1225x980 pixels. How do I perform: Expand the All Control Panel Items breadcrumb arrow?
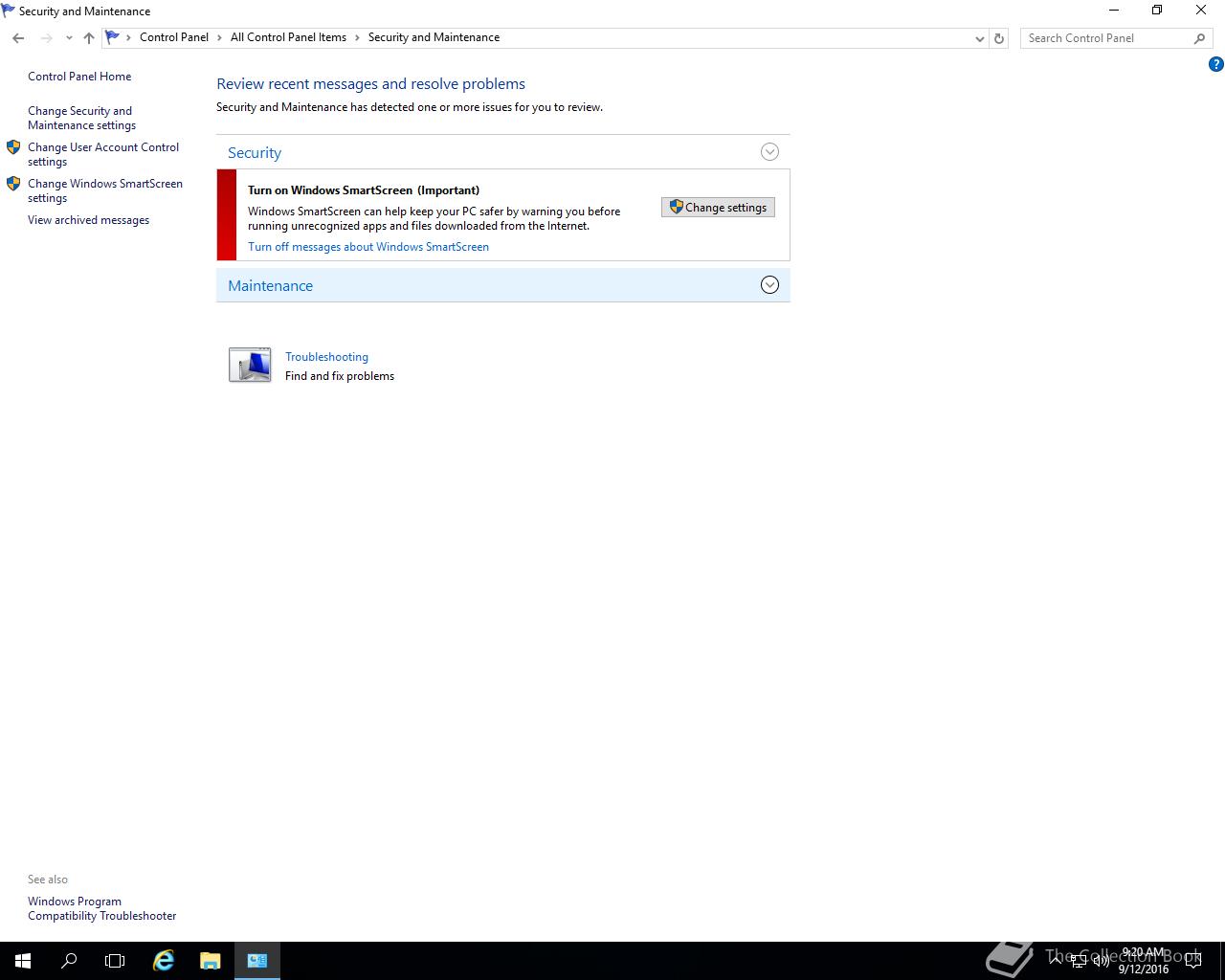click(357, 38)
